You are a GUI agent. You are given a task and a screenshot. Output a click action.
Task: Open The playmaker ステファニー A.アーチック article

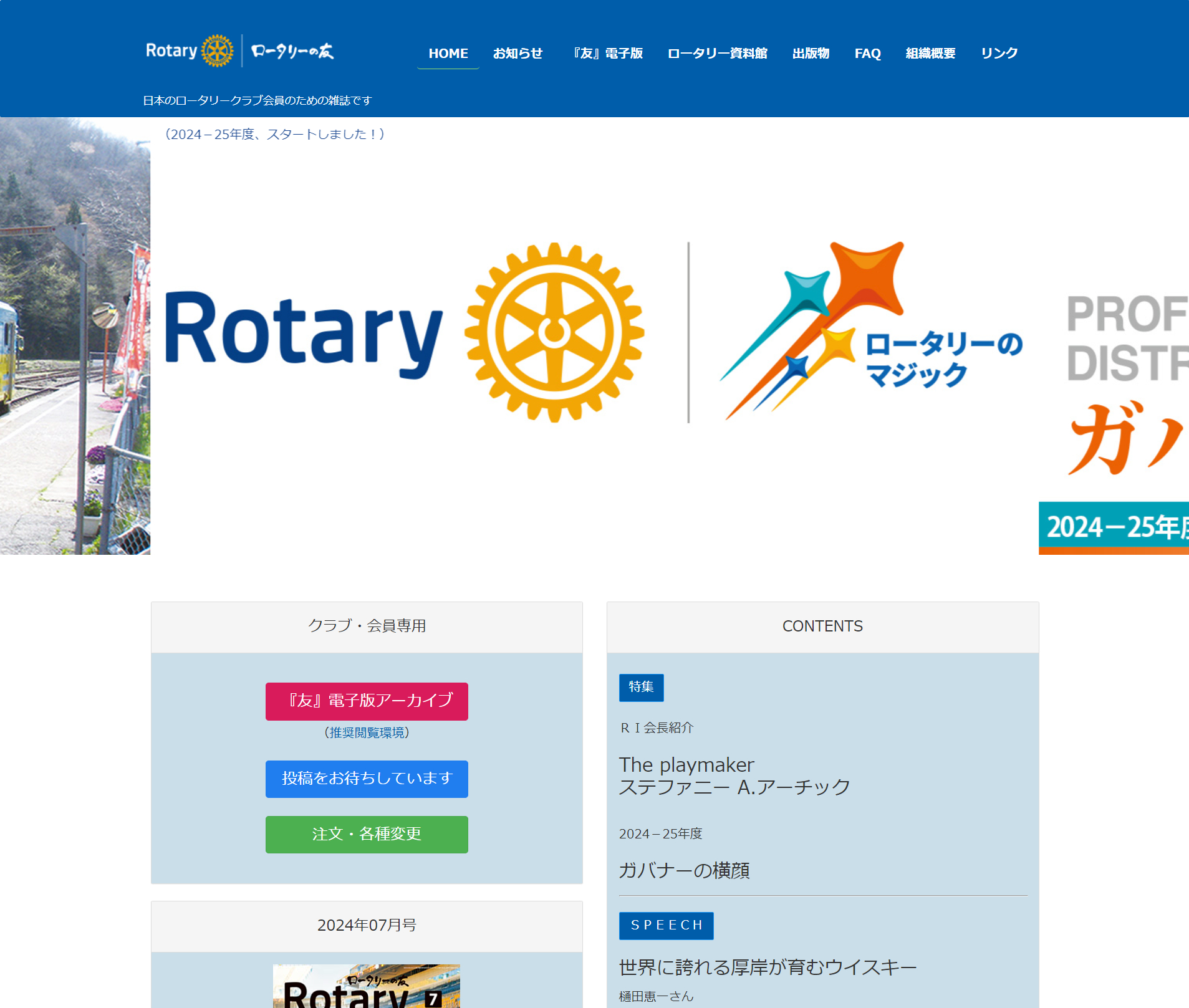point(734,775)
